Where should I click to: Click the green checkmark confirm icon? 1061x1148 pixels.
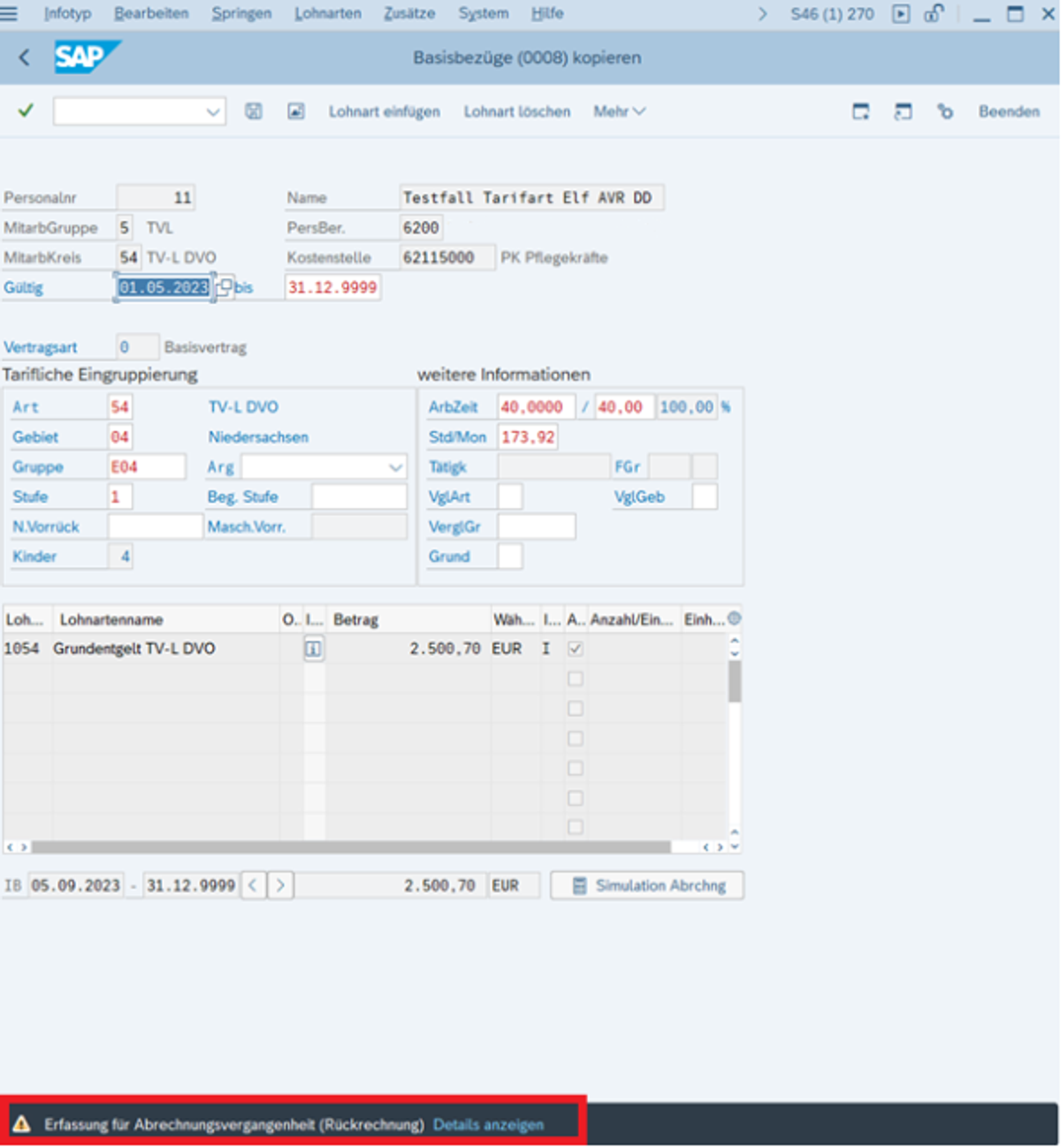[26, 110]
